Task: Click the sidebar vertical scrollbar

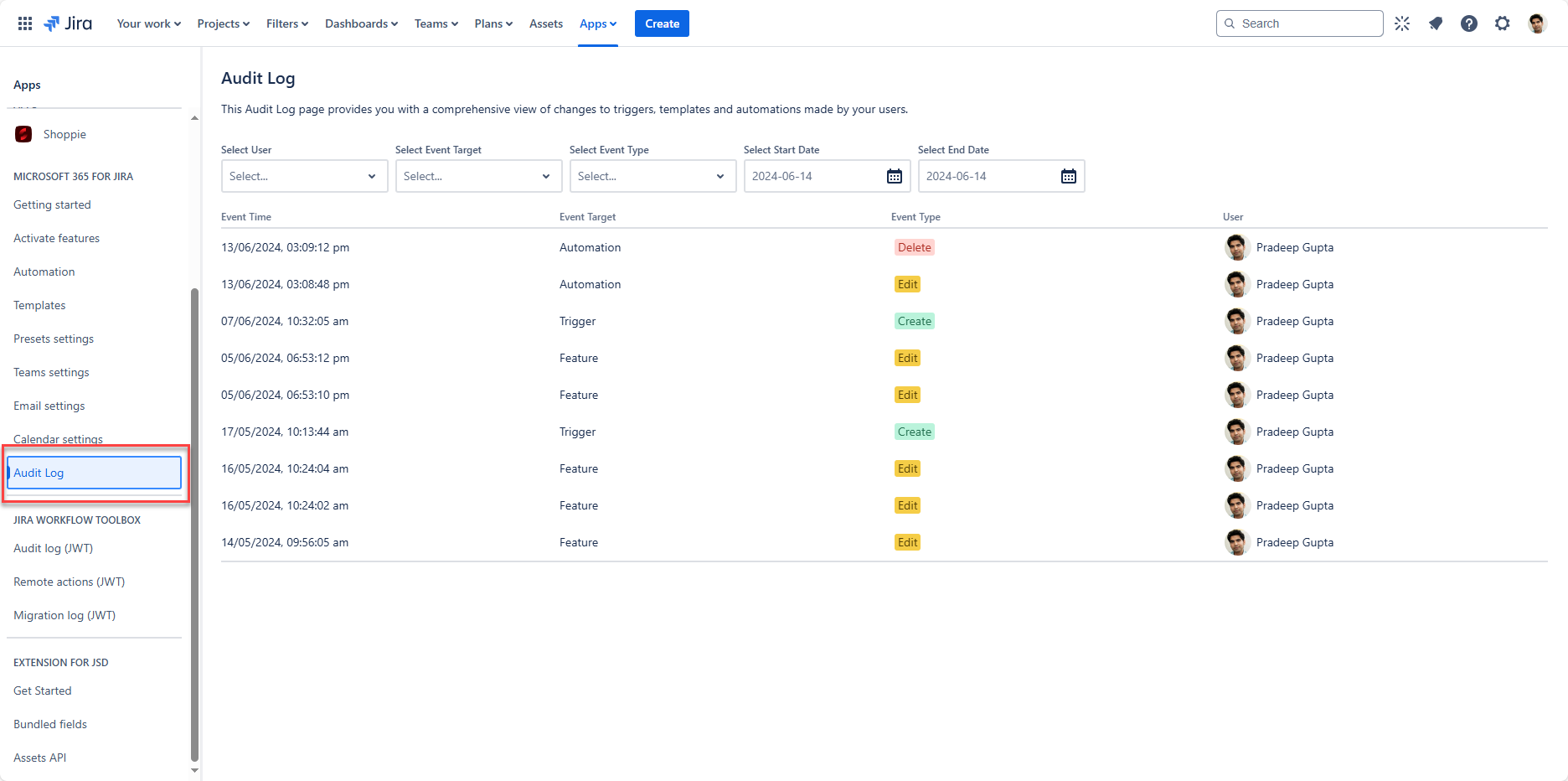Action: pyautogui.click(x=194, y=525)
